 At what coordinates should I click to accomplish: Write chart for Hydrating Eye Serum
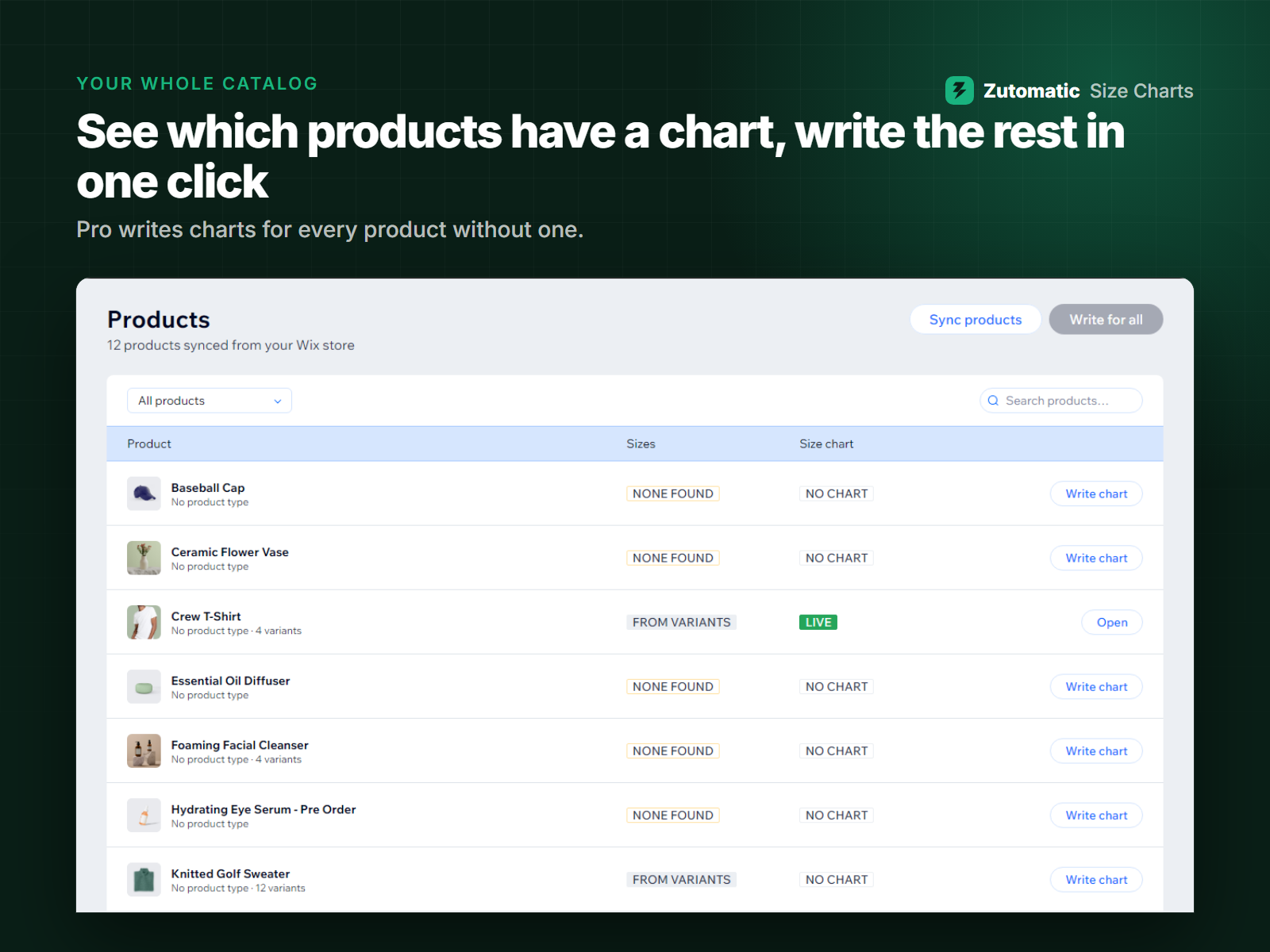[x=1096, y=815]
